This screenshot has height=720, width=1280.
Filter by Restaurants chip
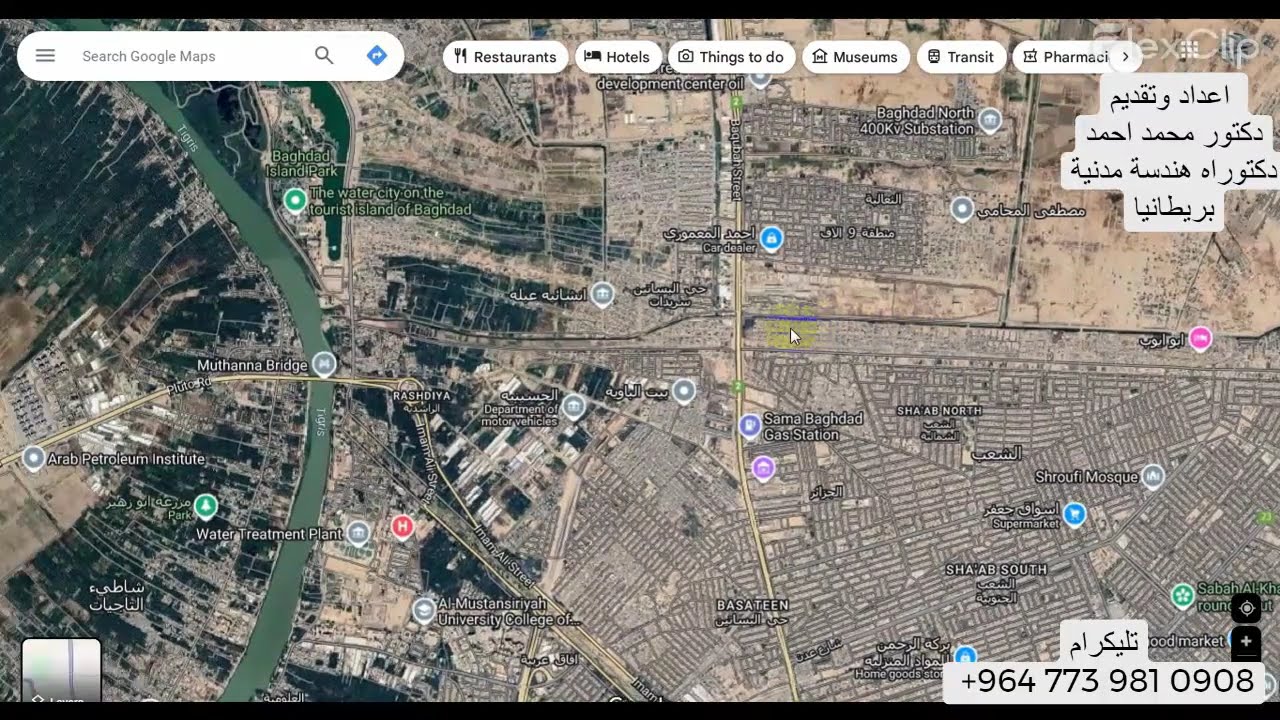(x=505, y=57)
